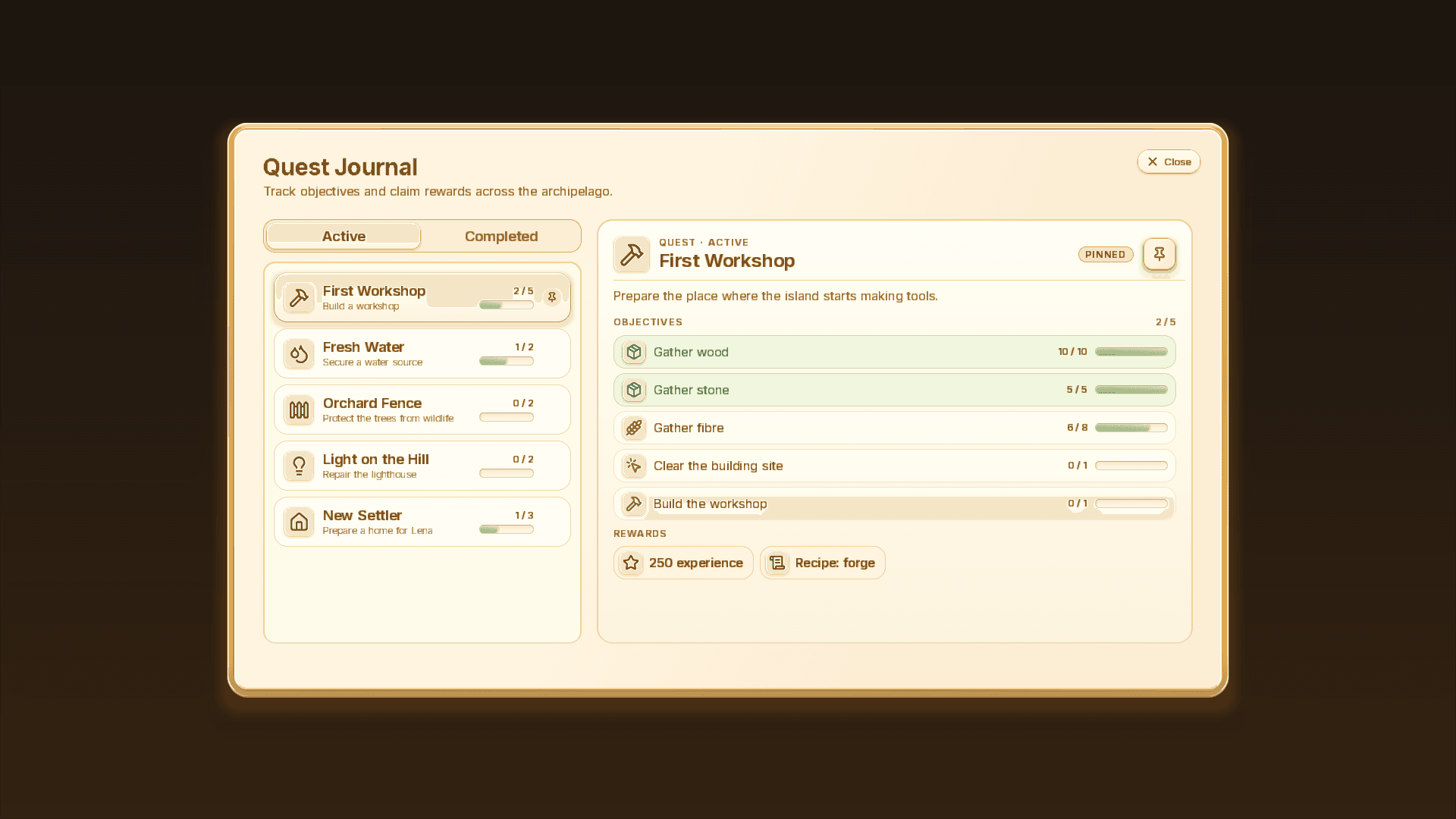Click the New Settler progress bar

click(507, 529)
